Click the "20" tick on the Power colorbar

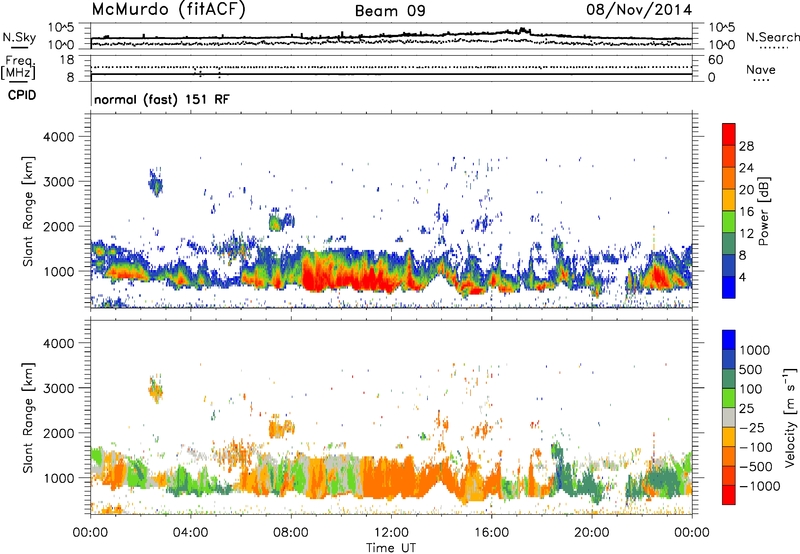(x=746, y=190)
